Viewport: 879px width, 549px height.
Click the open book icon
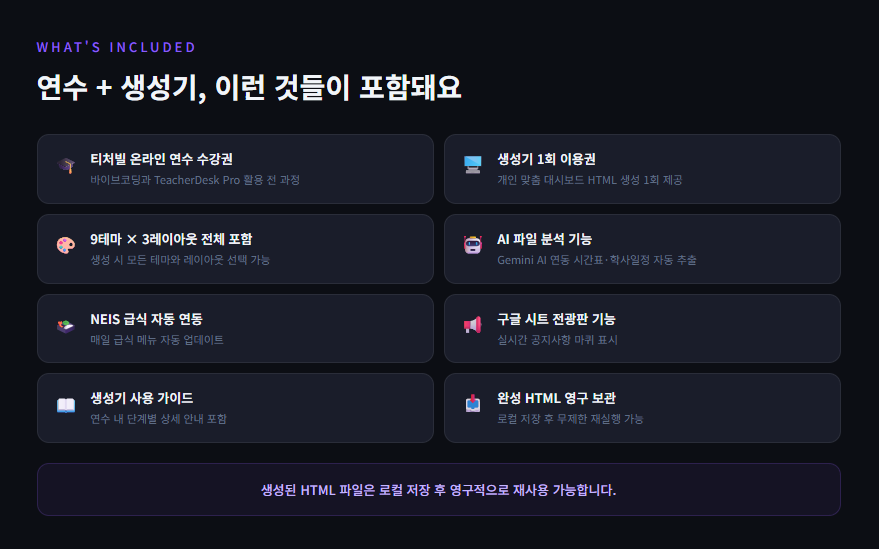pos(66,405)
